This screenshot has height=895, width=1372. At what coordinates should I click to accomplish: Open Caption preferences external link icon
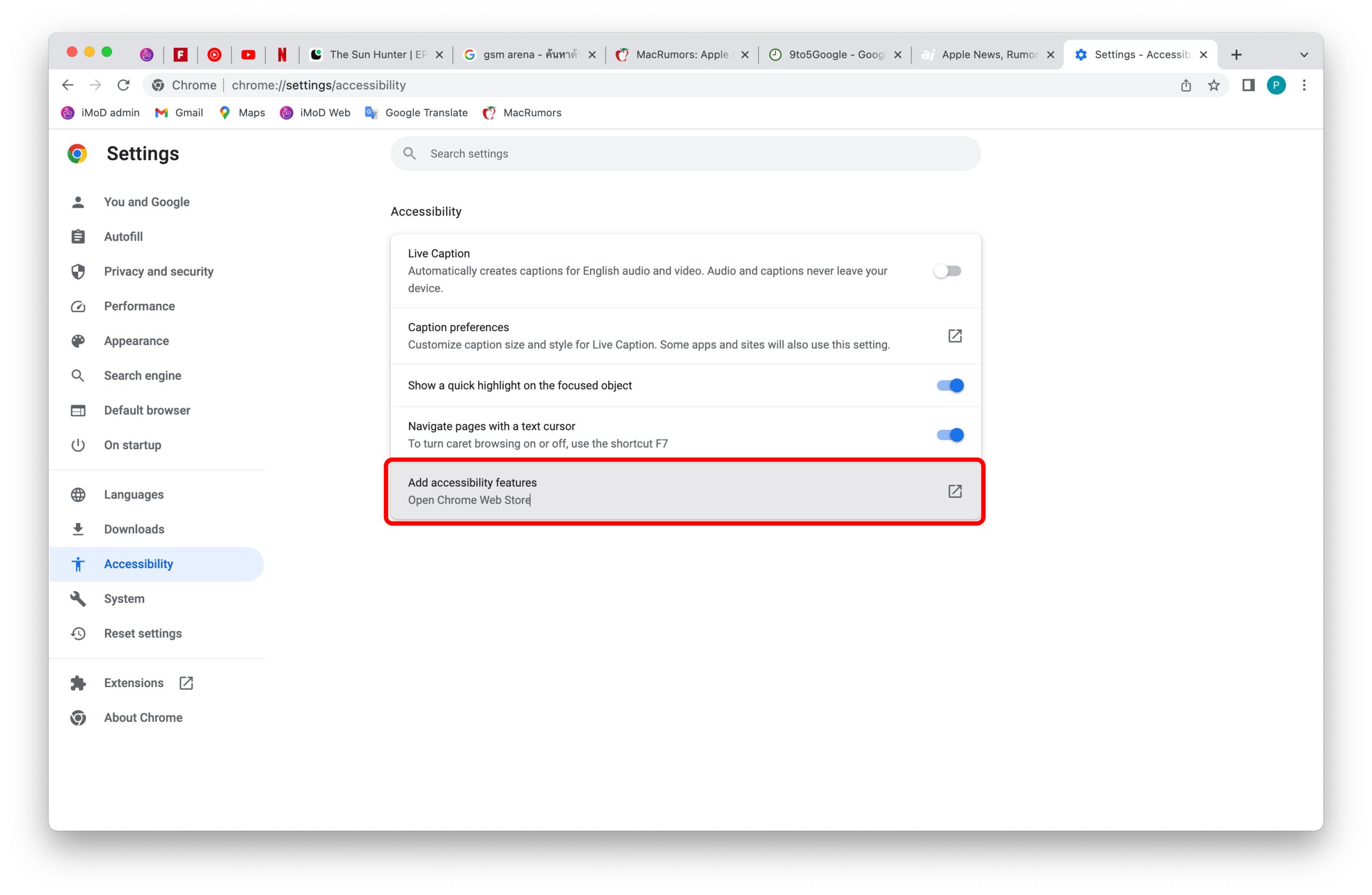pyautogui.click(x=955, y=336)
